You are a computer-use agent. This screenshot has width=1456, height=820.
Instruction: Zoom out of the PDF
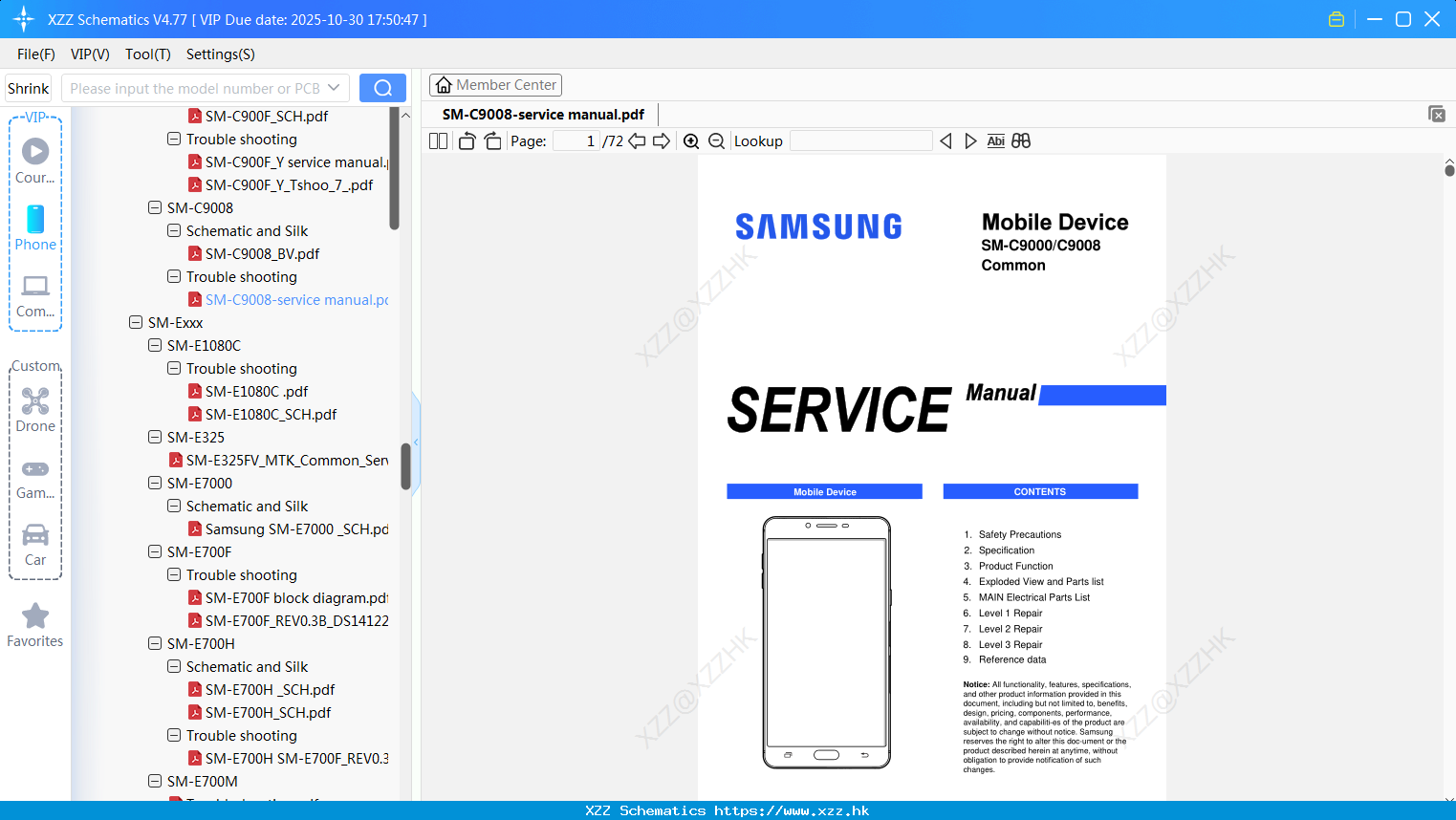click(x=716, y=140)
